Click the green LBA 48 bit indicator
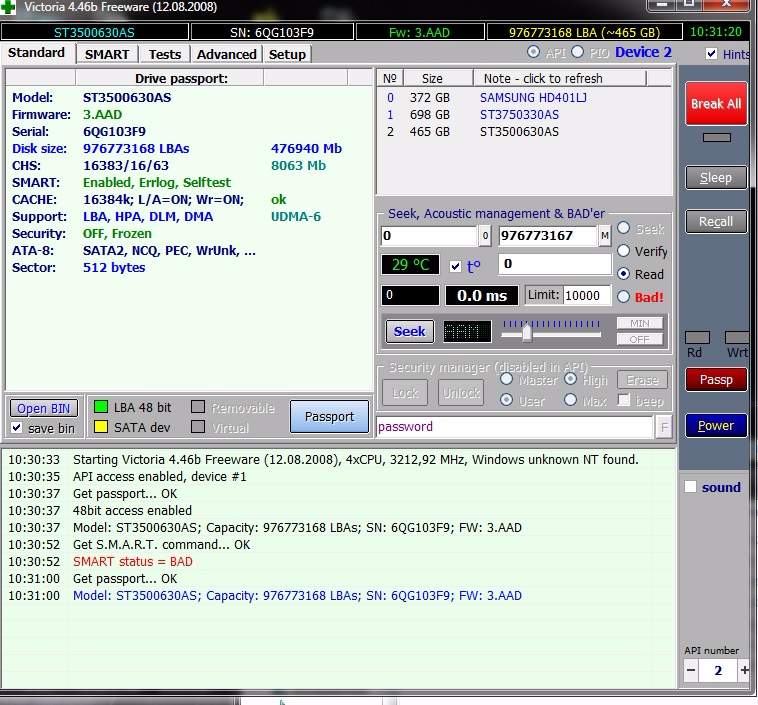Screen dimensions: 758x705 [101, 407]
